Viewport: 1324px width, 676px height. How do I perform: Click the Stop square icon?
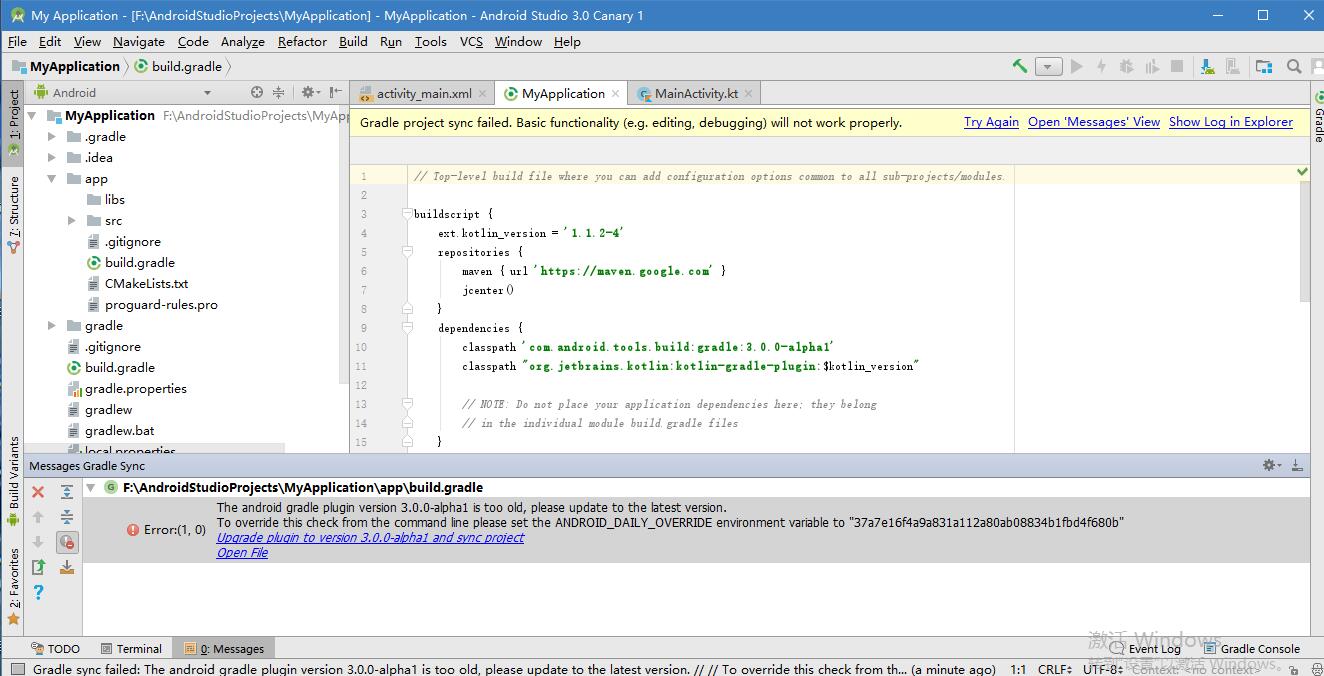(1178, 67)
